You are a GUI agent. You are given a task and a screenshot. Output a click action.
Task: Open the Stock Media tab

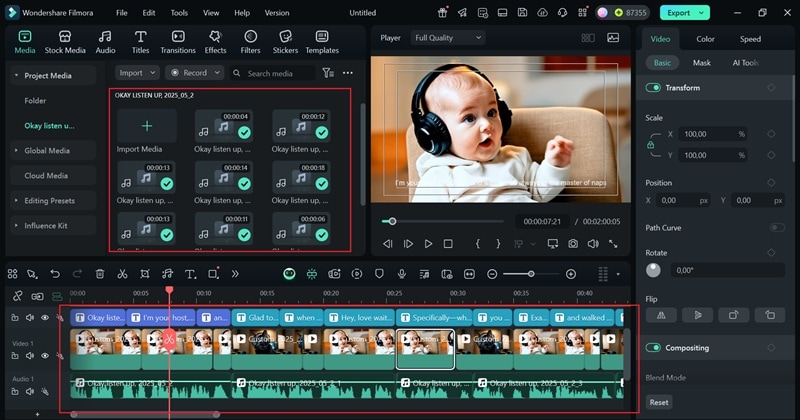tap(65, 42)
